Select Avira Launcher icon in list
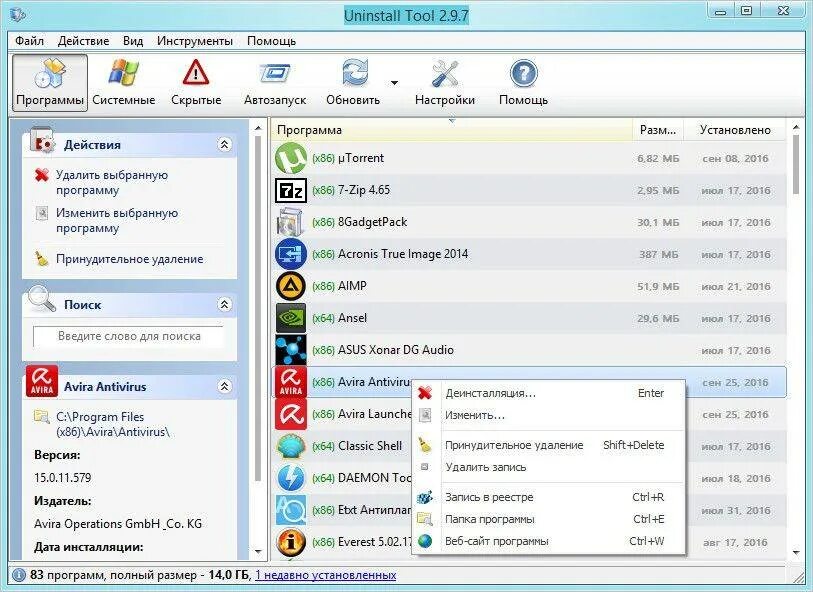Screen dimensions: 813x592 coord(290,414)
